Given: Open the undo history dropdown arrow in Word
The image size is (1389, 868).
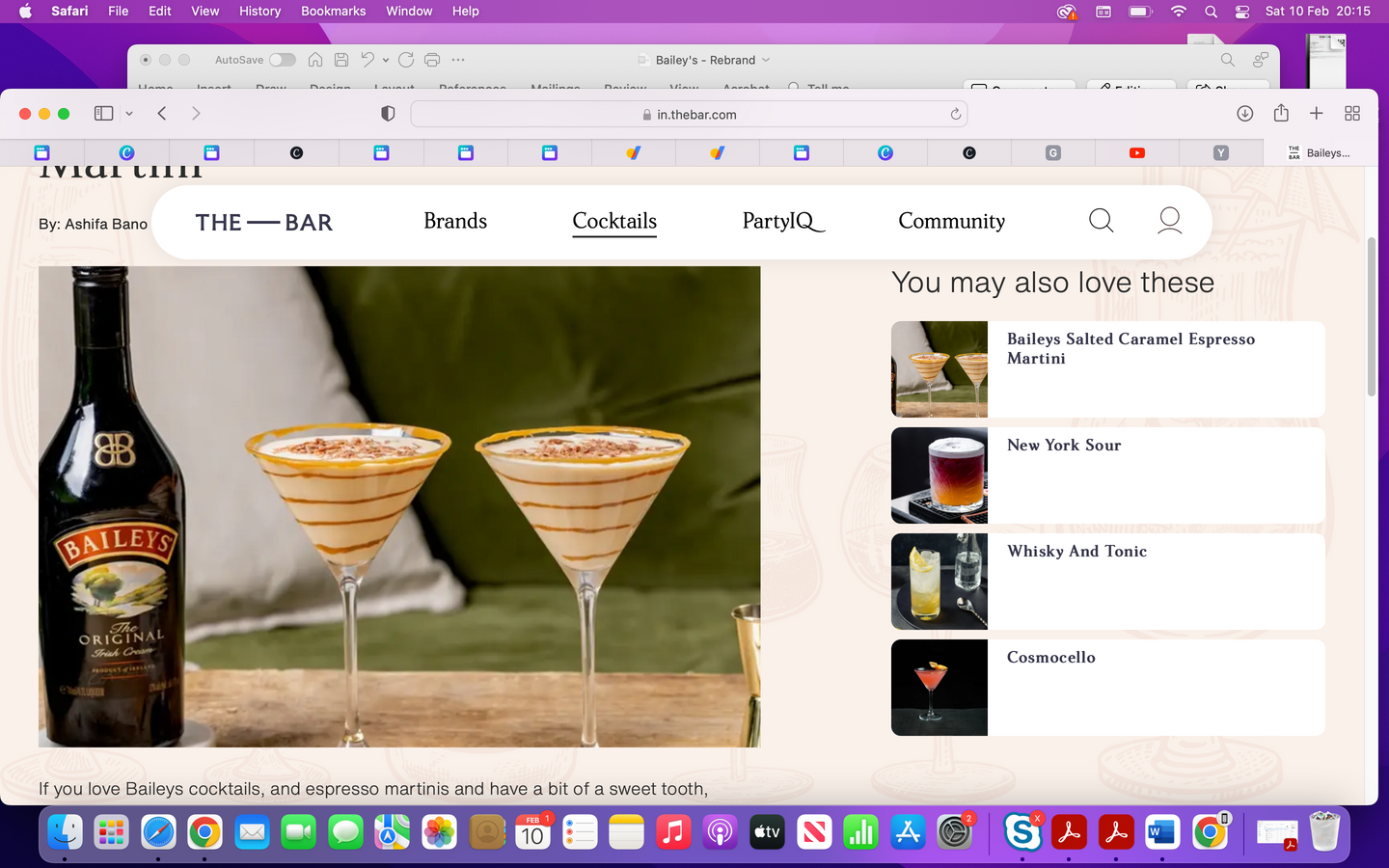Looking at the screenshot, I should [x=386, y=60].
